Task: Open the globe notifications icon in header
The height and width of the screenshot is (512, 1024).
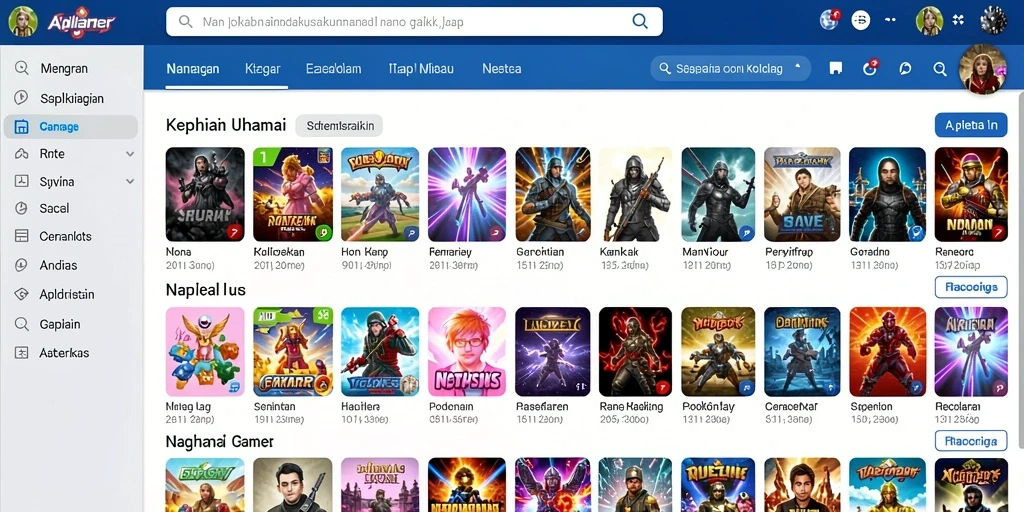Action: (830, 20)
